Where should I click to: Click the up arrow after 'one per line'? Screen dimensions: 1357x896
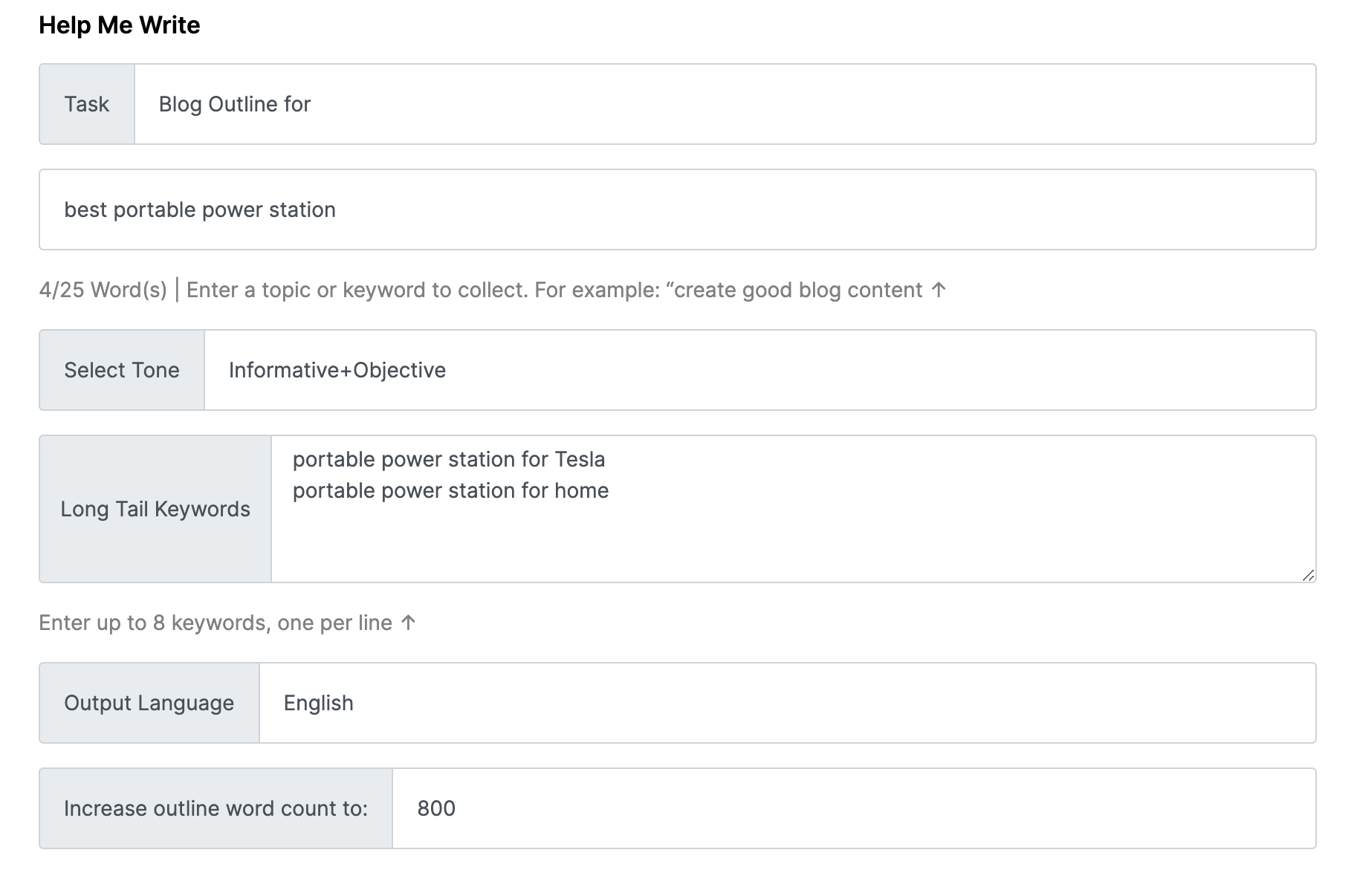(408, 623)
